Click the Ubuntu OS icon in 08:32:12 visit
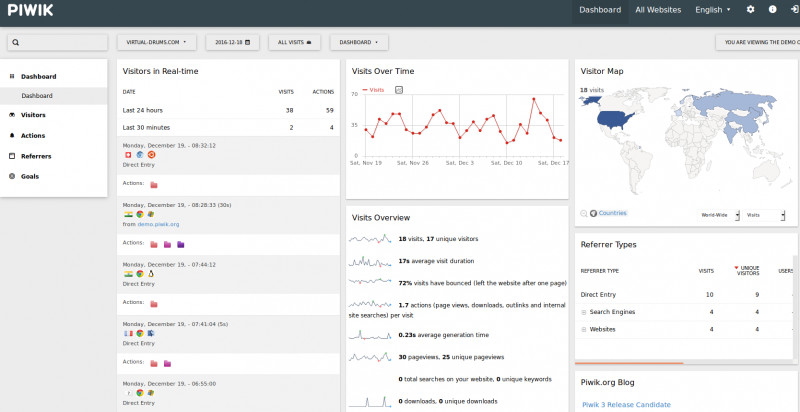This screenshot has height=412, width=800. (x=151, y=154)
